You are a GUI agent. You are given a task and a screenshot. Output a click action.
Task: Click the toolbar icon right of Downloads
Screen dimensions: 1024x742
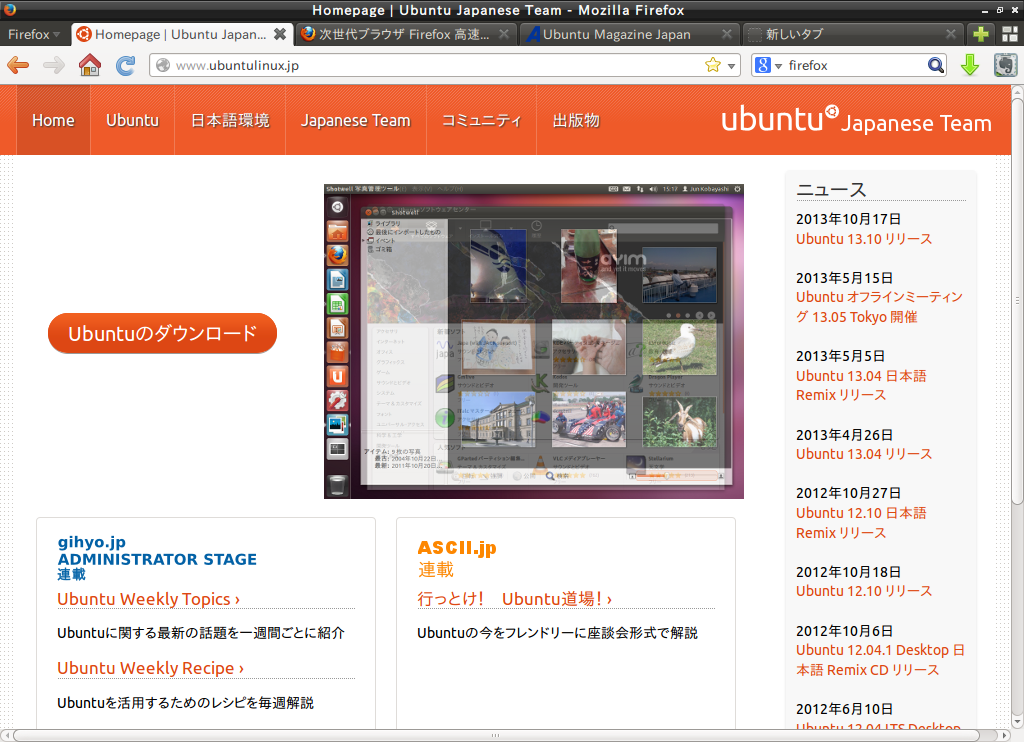[x=1006, y=65]
